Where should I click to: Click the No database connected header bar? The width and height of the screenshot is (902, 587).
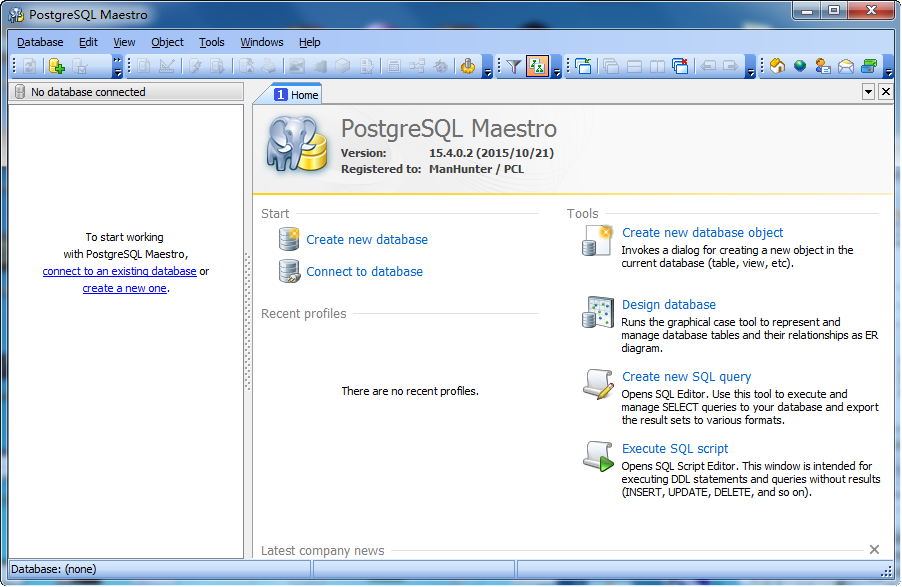click(126, 92)
